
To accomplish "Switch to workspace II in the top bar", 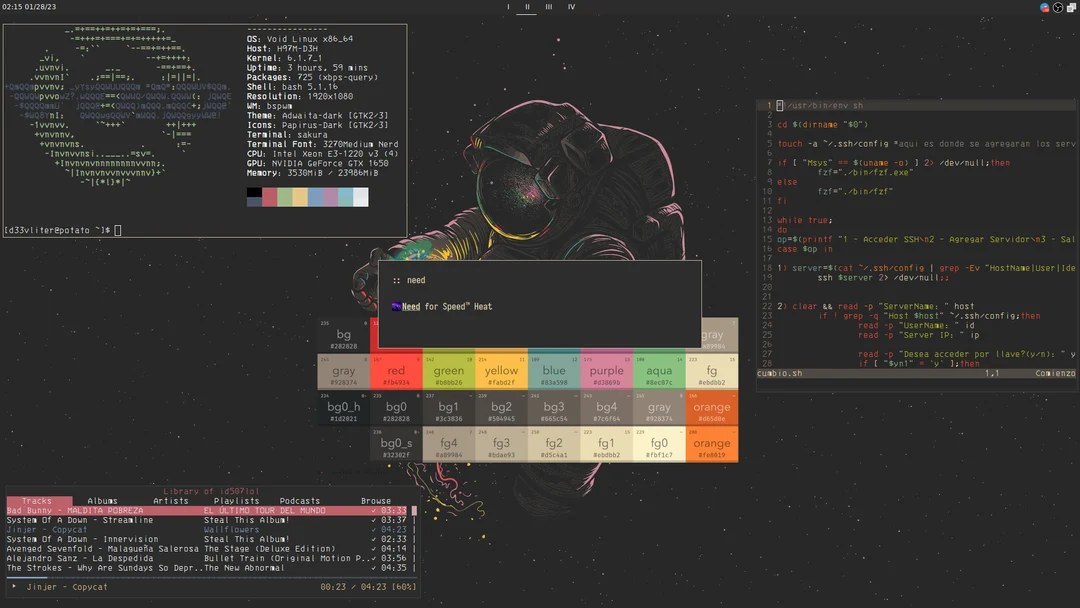I will click(x=529, y=7).
